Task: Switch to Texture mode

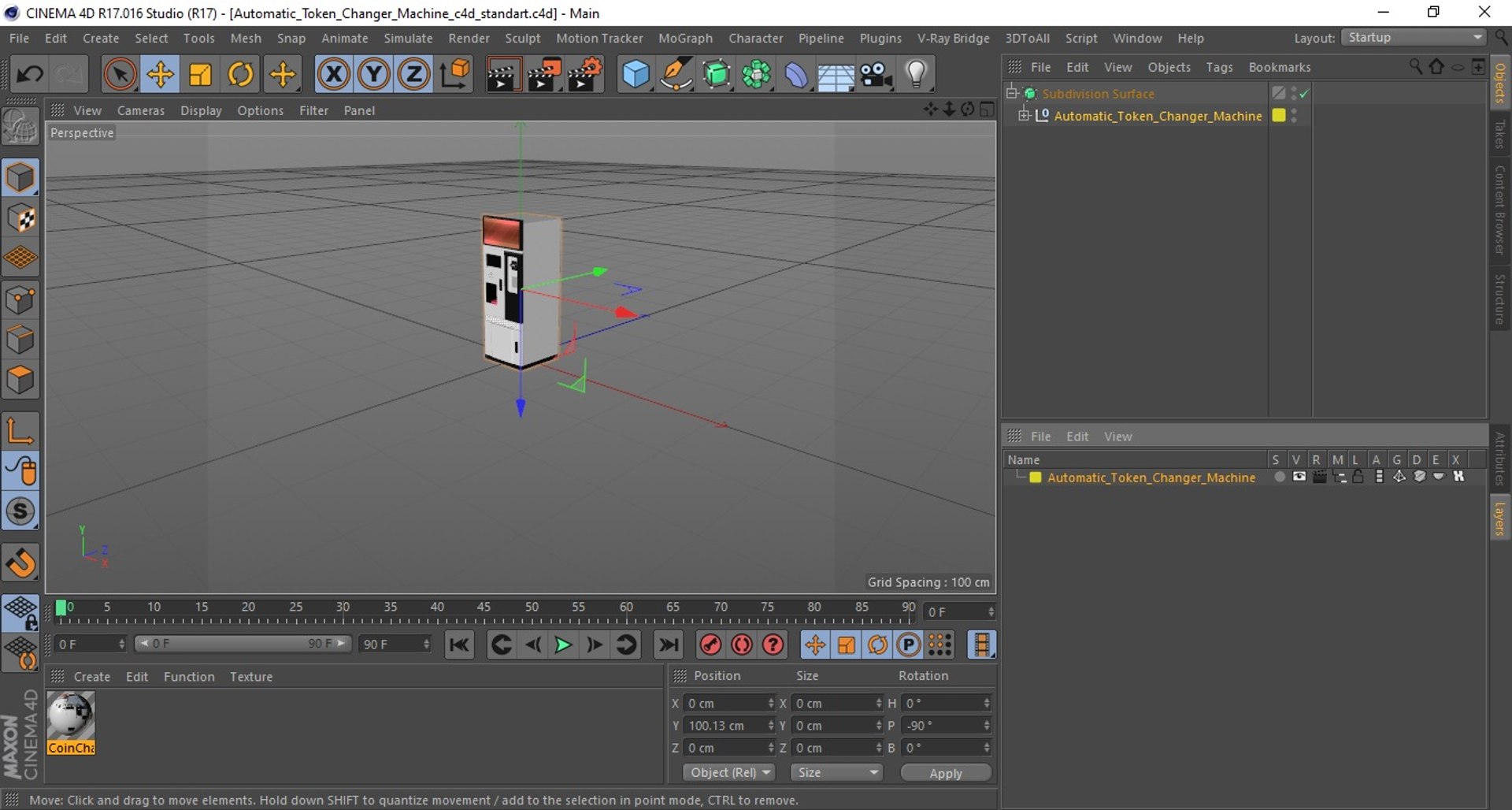Action: (20, 217)
